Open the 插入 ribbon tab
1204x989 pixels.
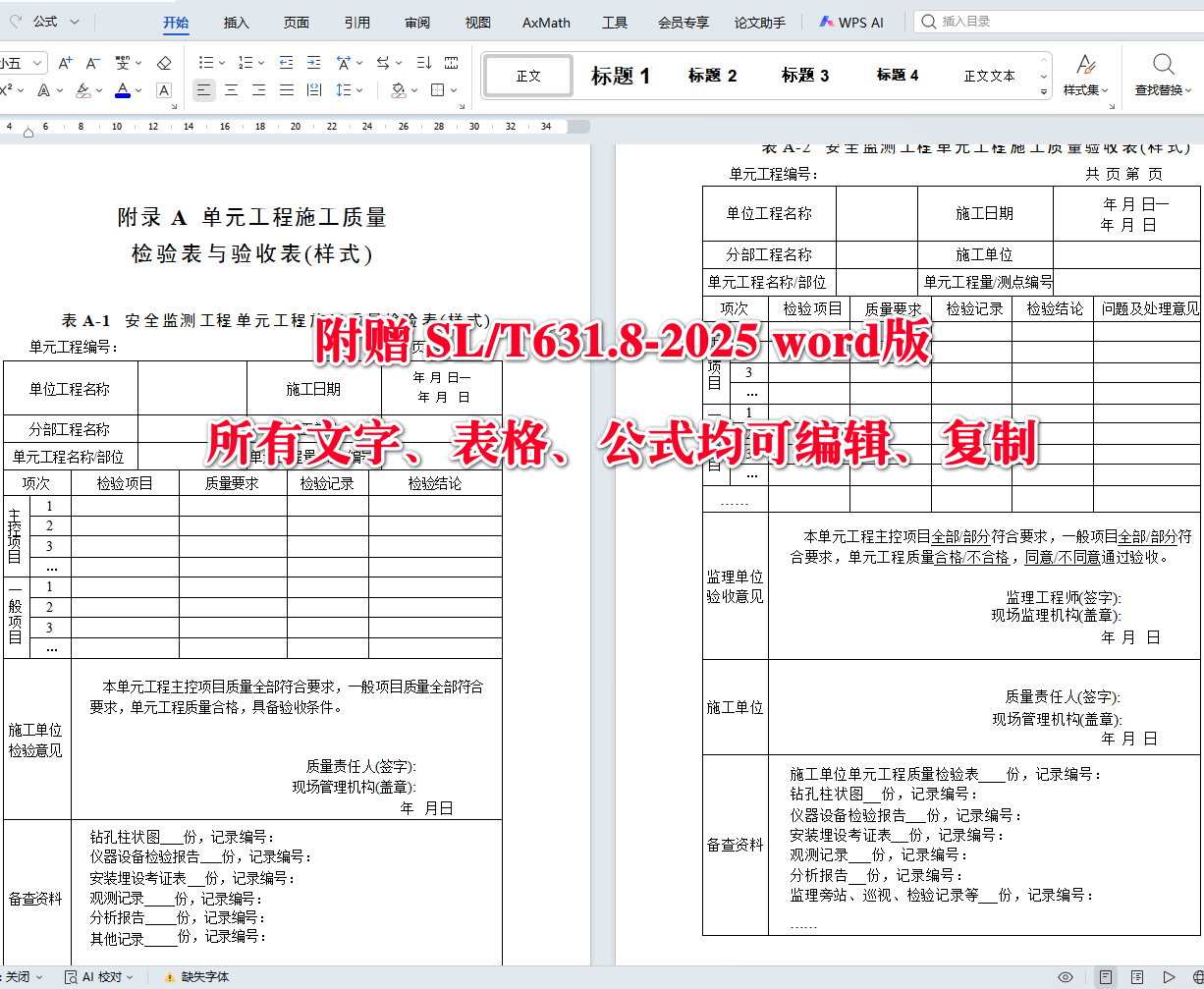[x=236, y=22]
